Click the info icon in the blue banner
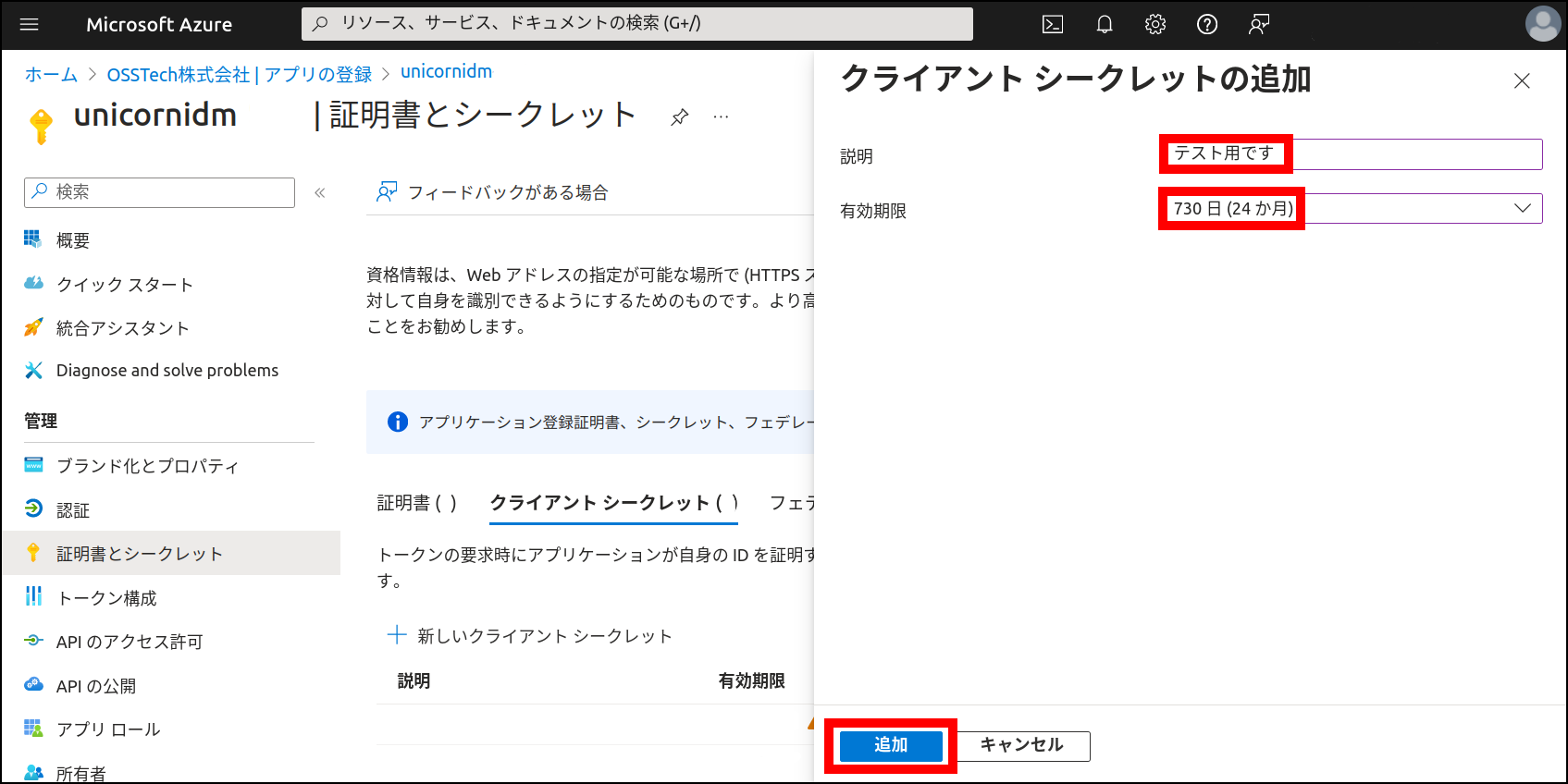 pos(398,422)
